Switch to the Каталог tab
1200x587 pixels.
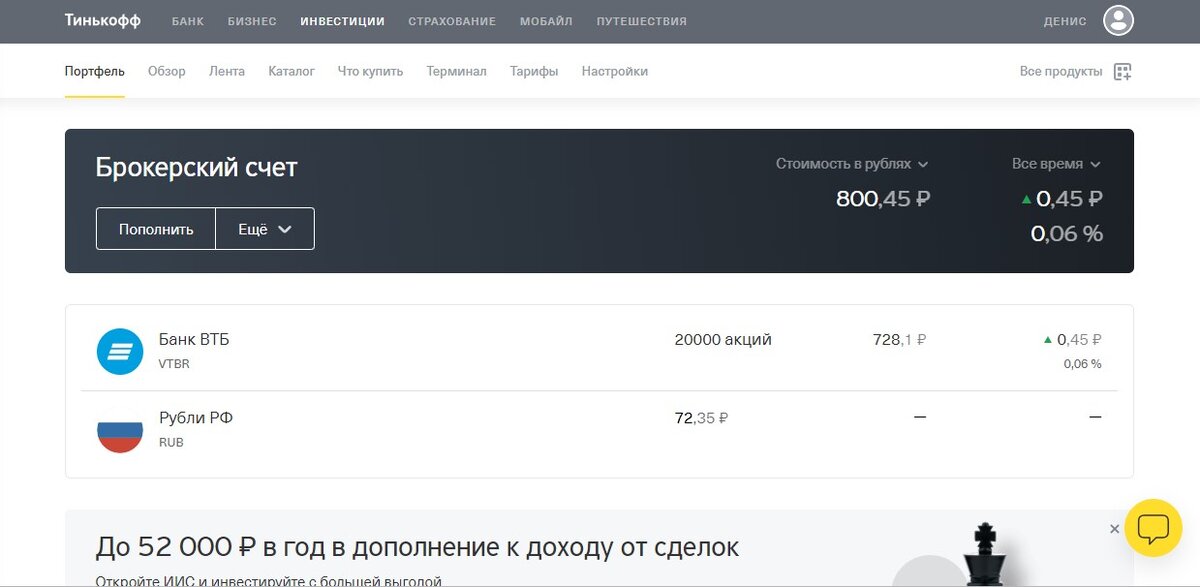pyautogui.click(x=292, y=71)
